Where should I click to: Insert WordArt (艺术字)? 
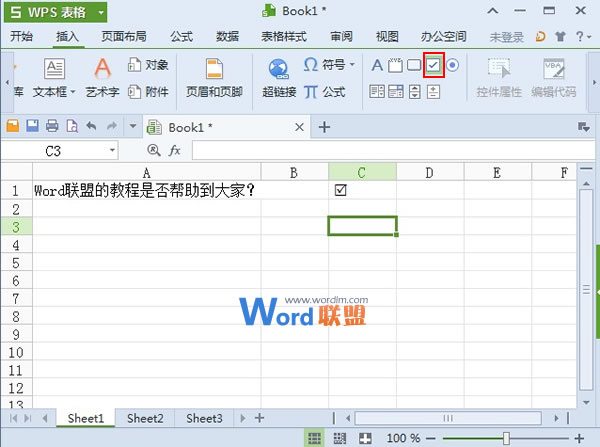102,77
